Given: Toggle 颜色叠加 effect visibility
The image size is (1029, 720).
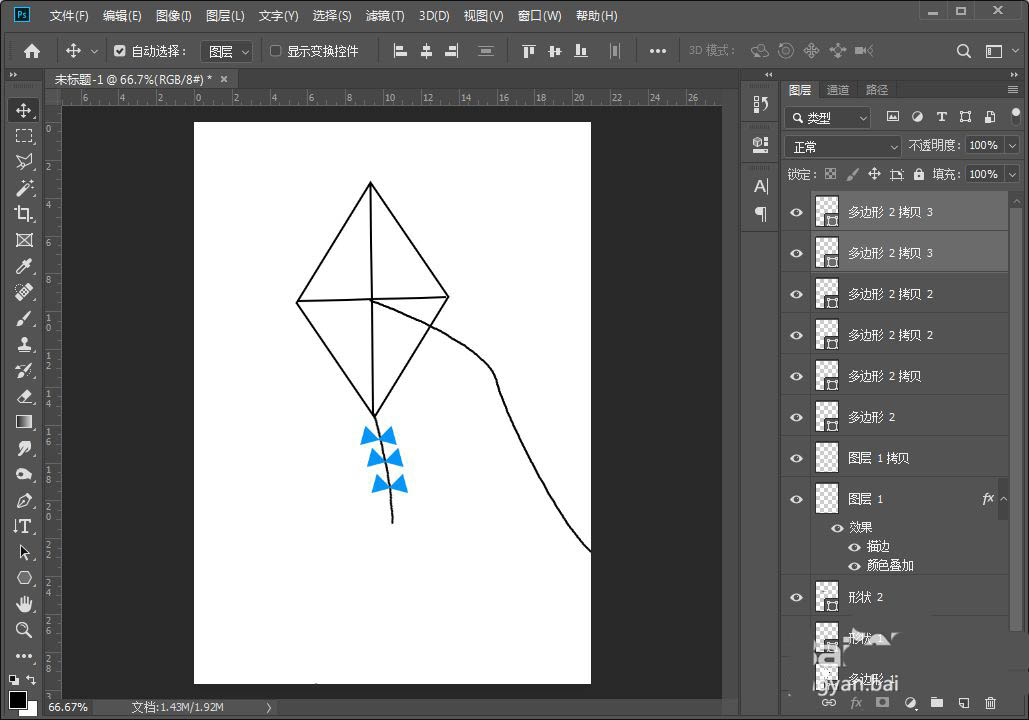Looking at the screenshot, I should click(854, 566).
